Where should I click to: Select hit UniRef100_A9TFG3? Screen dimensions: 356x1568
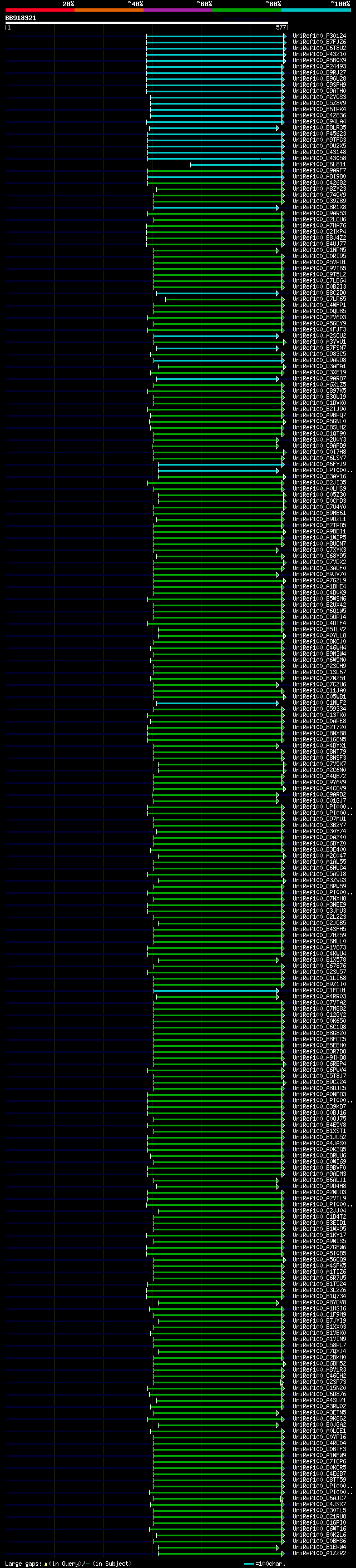point(319,140)
